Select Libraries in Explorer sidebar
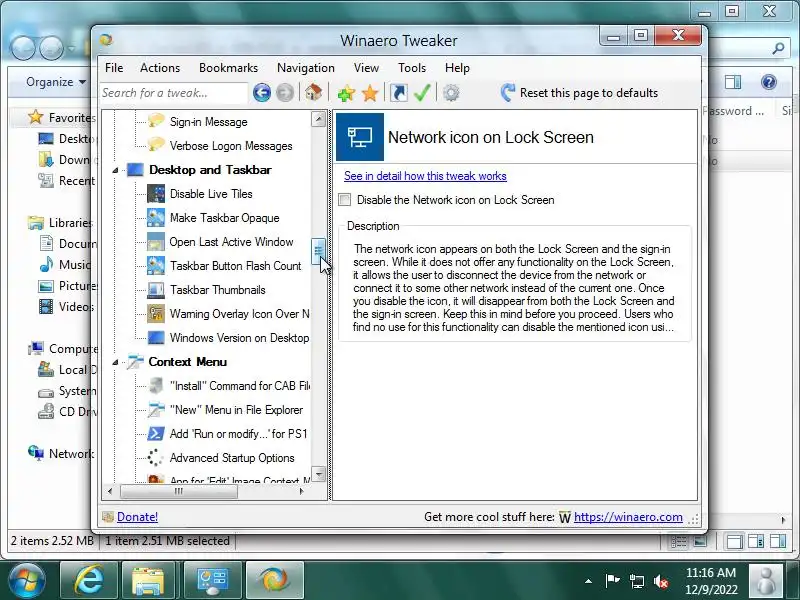Image resolution: width=800 pixels, height=600 pixels. (x=60, y=222)
